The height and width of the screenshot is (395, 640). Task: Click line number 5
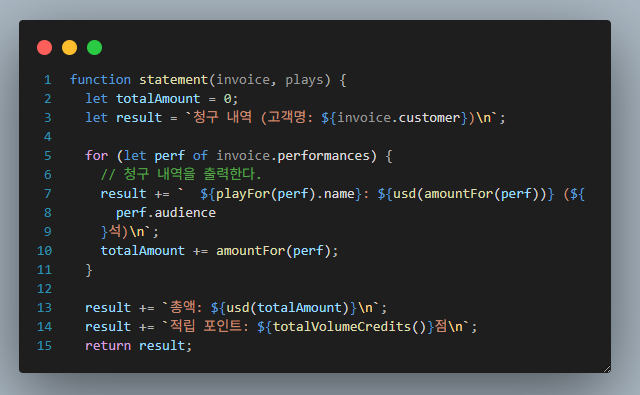[48, 155]
